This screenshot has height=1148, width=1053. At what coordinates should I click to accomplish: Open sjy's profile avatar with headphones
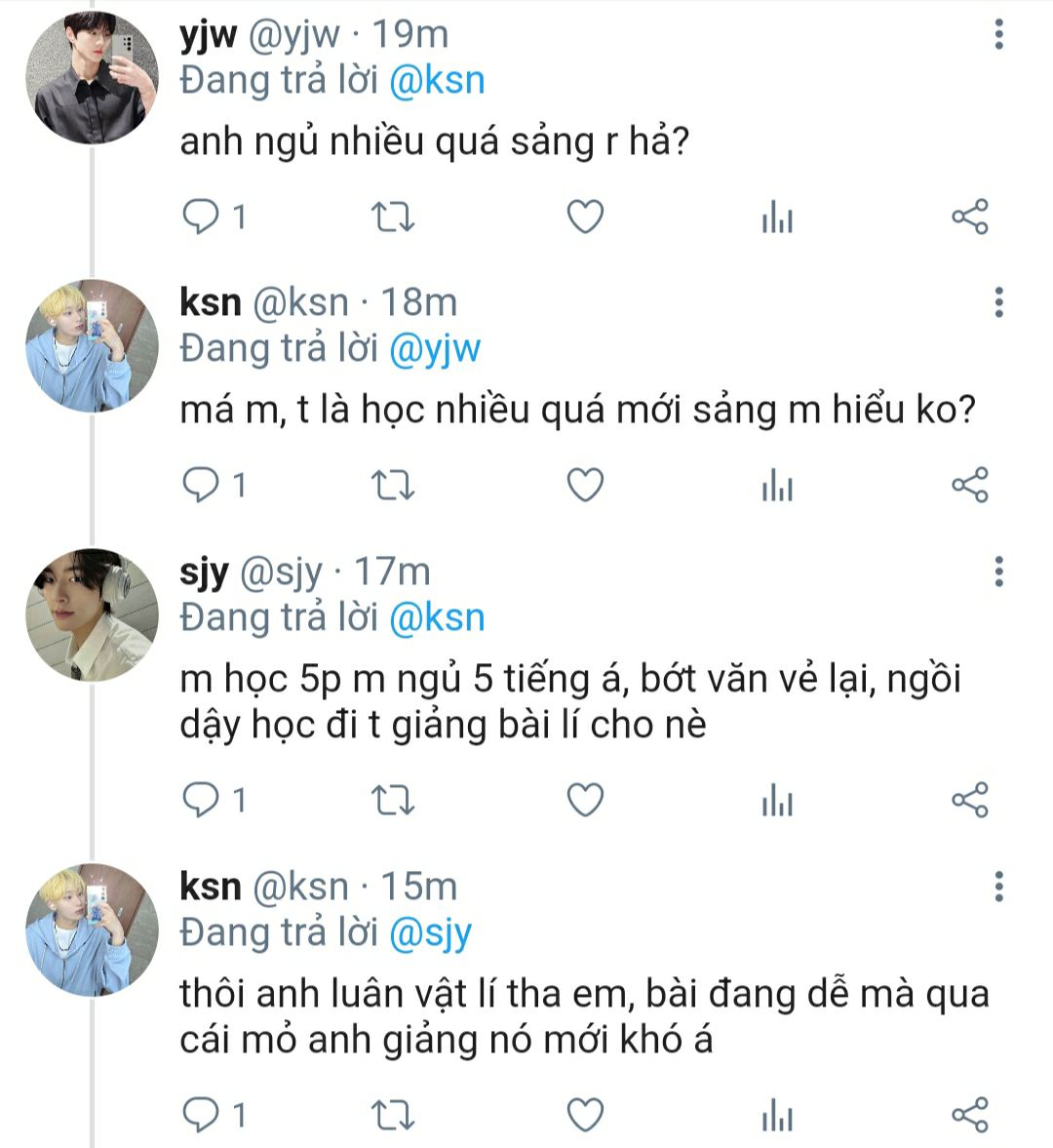tap(92, 614)
